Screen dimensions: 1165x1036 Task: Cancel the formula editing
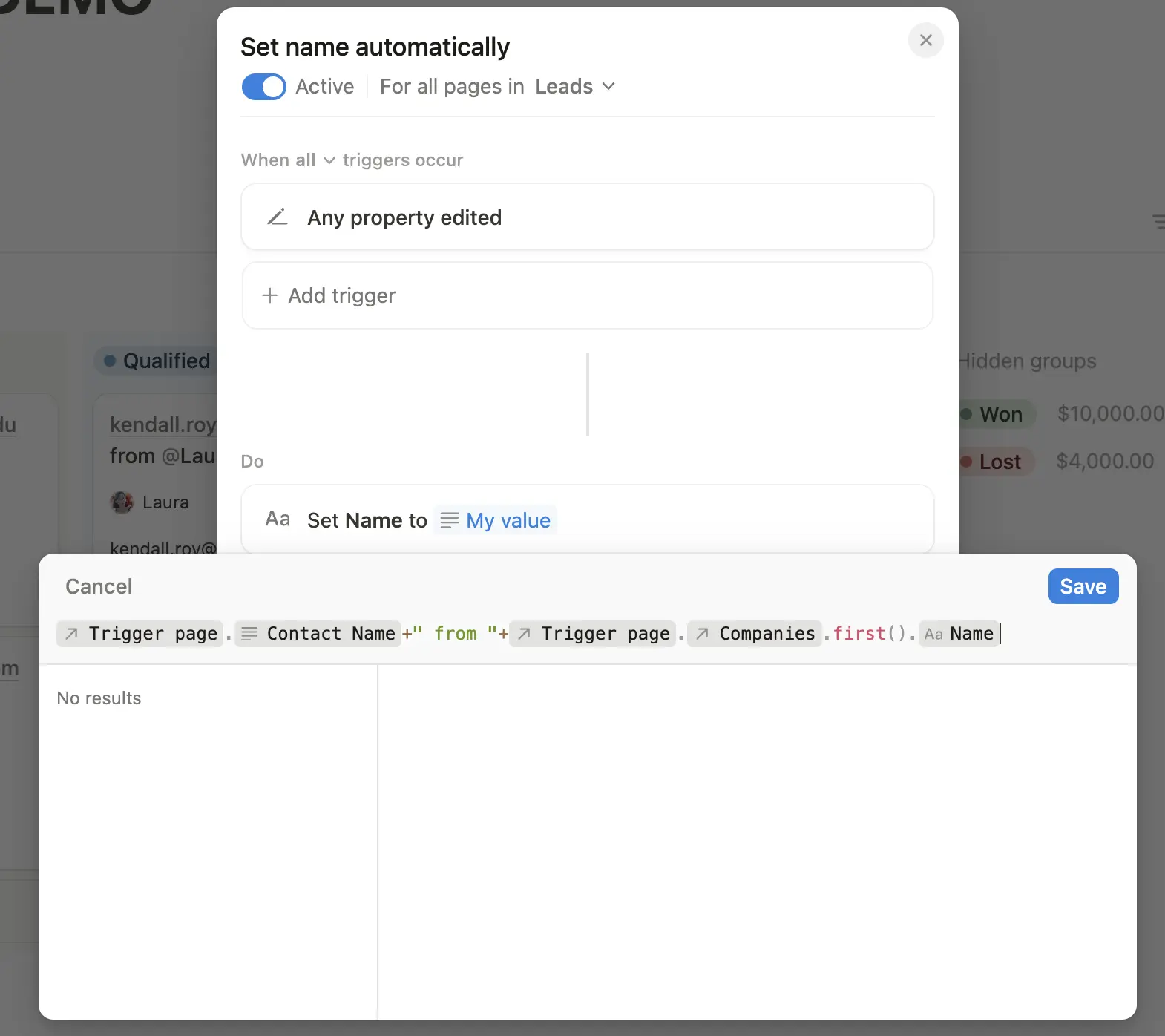(99, 586)
